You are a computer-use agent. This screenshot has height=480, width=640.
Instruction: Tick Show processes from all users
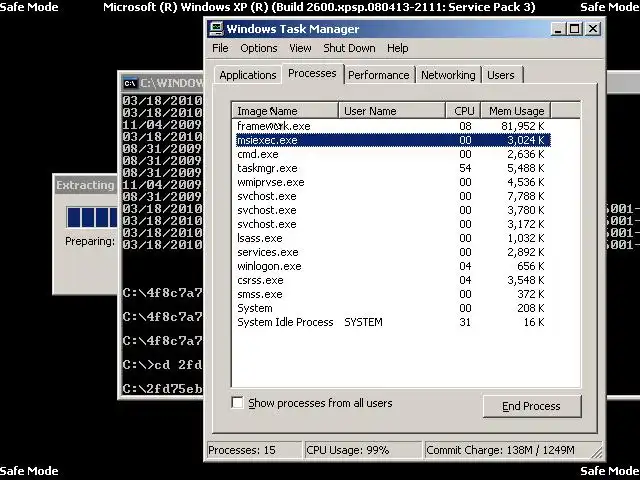[x=237, y=402]
